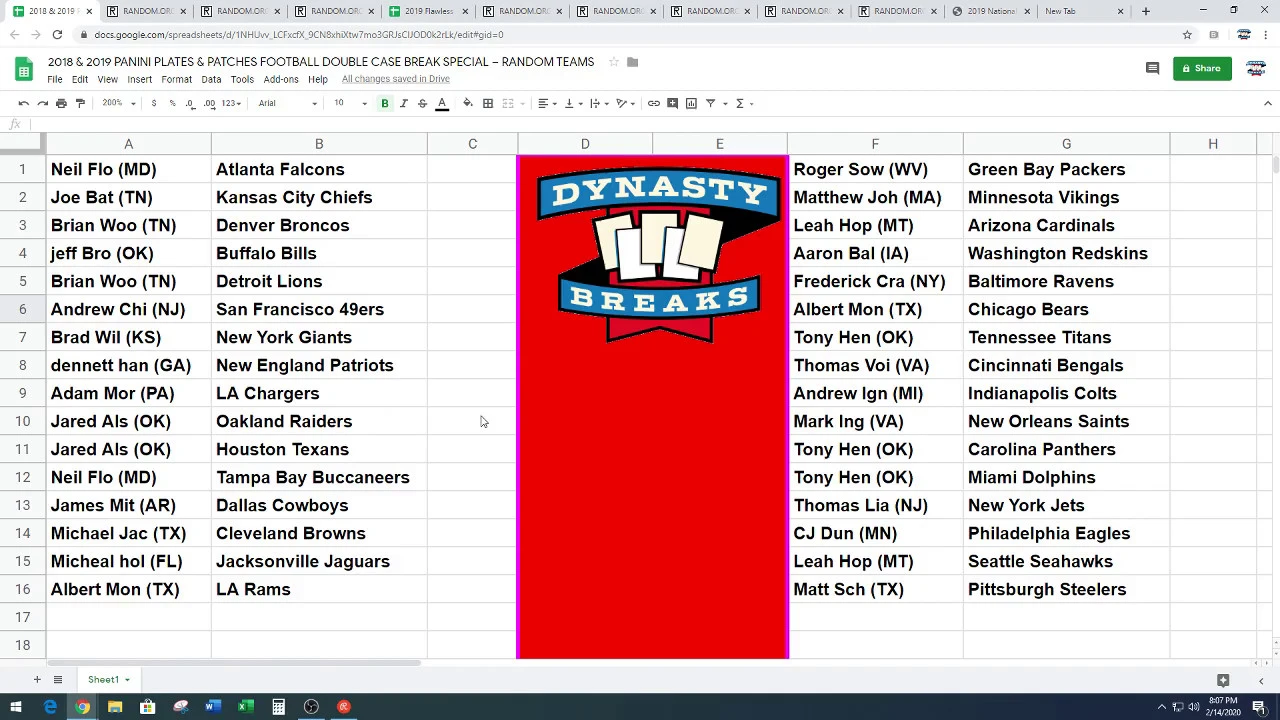Open the text rotation dropdown
The image size is (1280, 720).
pos(625,103)
